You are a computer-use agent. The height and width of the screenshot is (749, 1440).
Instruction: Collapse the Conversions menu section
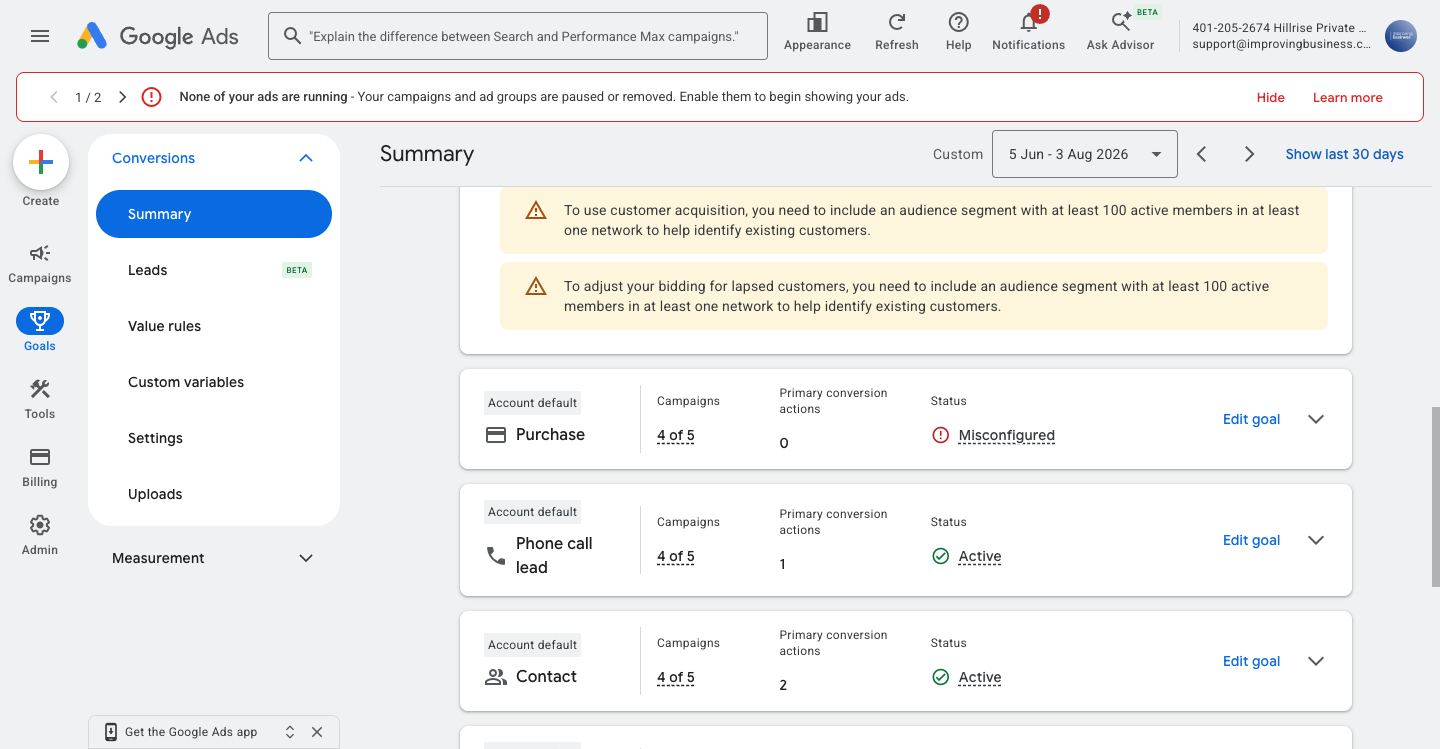tap(306, 158)
